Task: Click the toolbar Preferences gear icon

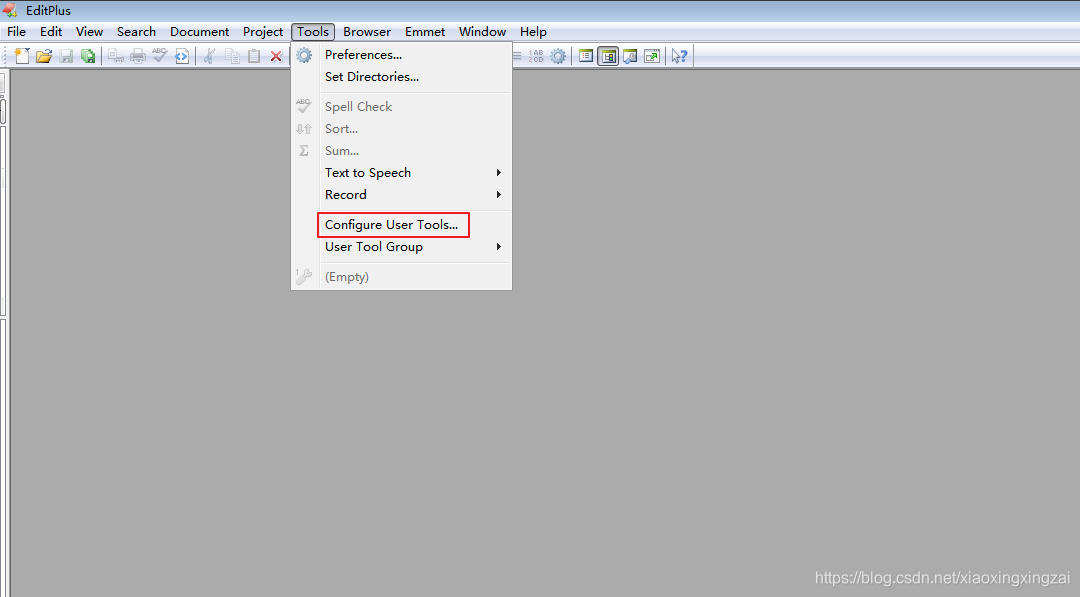Action: pyautogui.click(x=558, y=56)
